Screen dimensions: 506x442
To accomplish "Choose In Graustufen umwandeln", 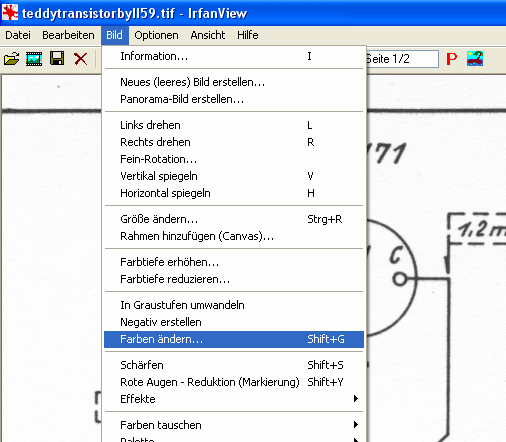I will [234, 305].
